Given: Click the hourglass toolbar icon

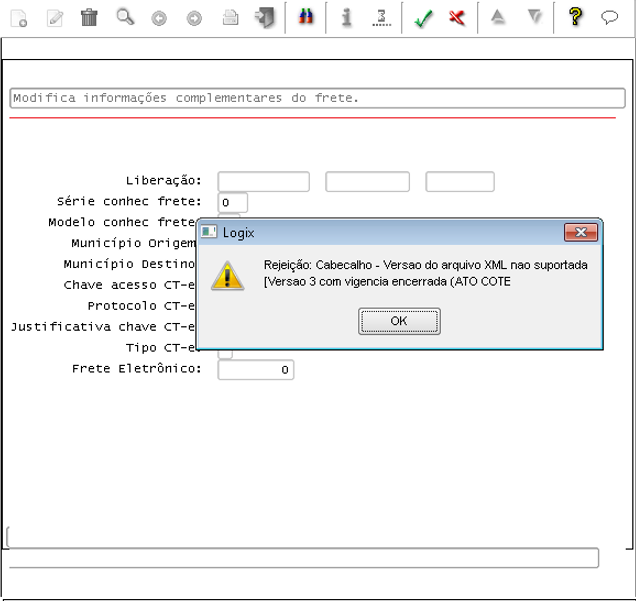Looking at the screenshot, I should [382, 18].
